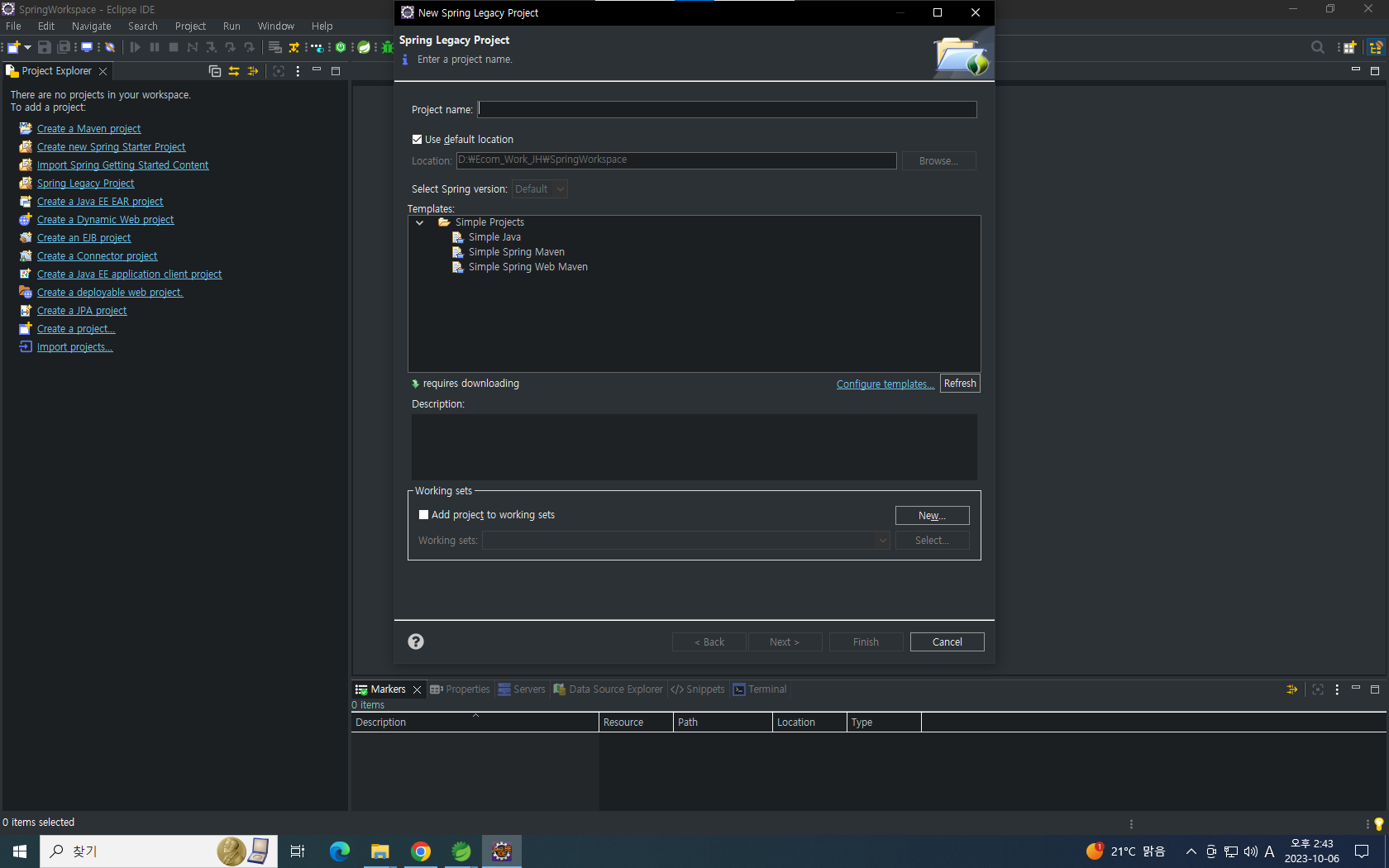
Task: Open the Markers view menu three dots
Action: [x=1337, y=689]
